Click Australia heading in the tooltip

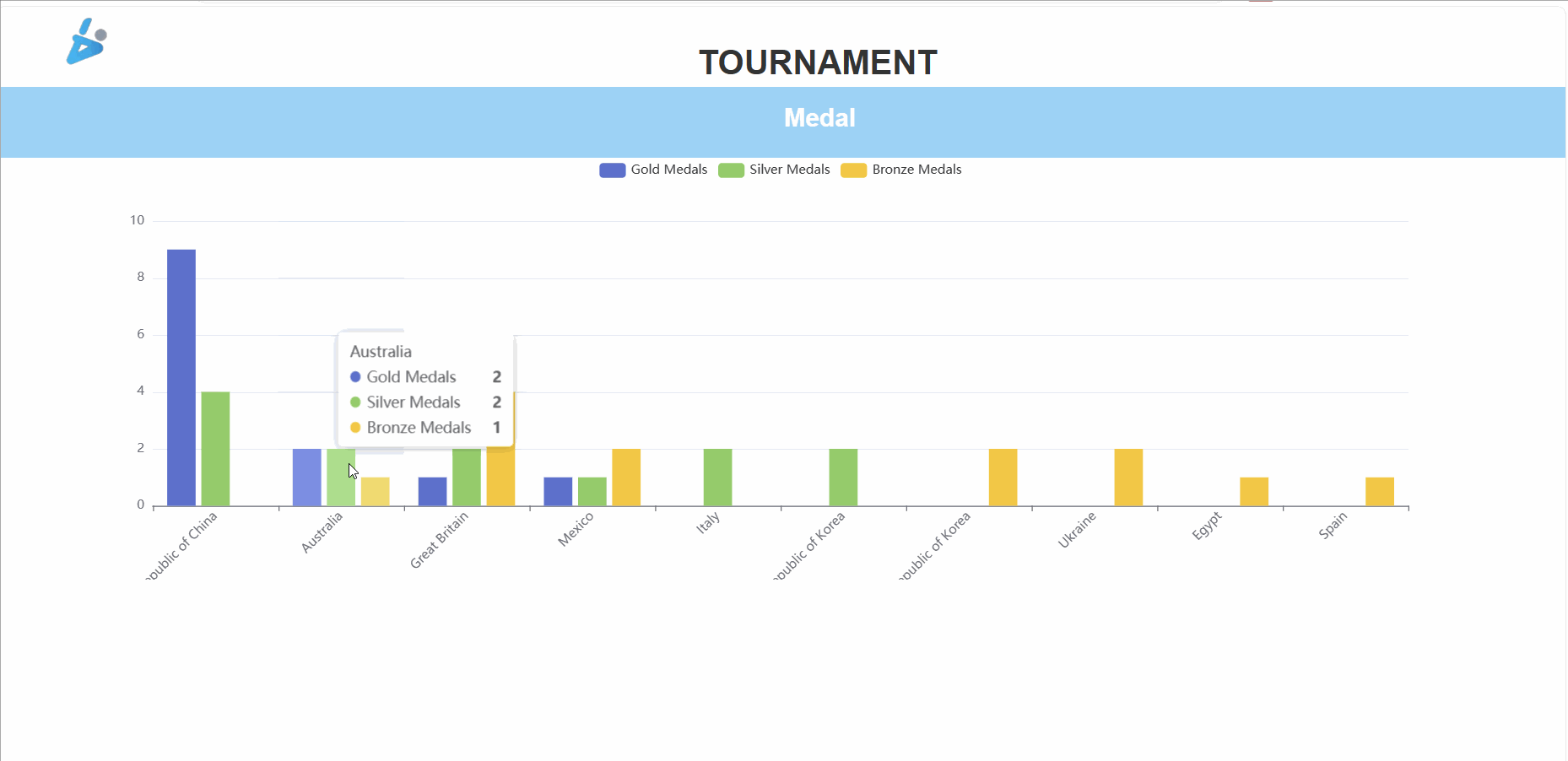(x=381, y=352)
